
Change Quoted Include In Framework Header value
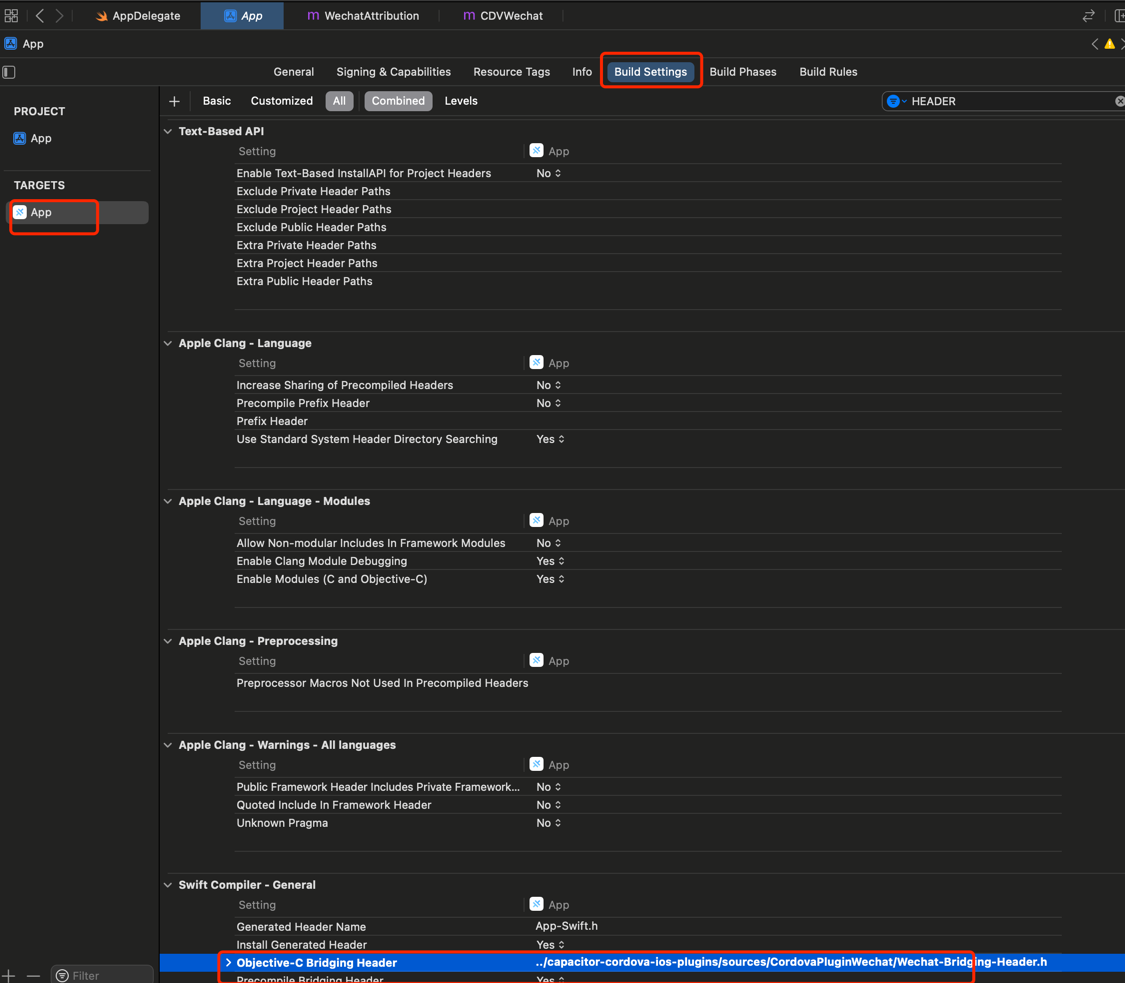tap(549, 805)
